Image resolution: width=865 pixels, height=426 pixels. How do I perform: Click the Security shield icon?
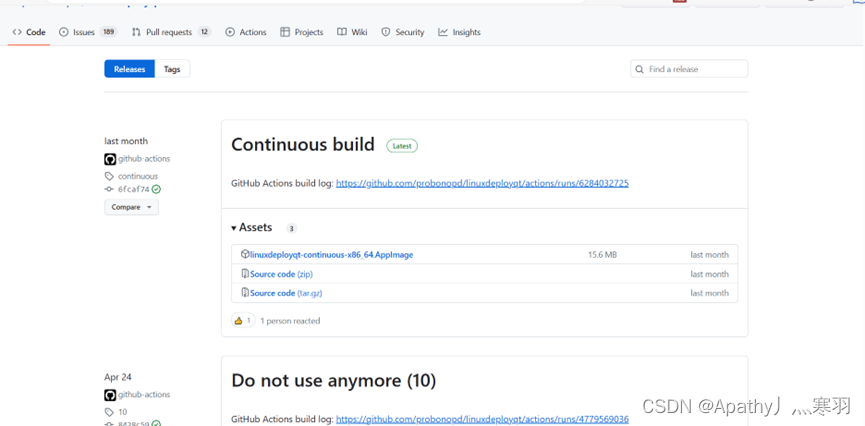(386, 32)
